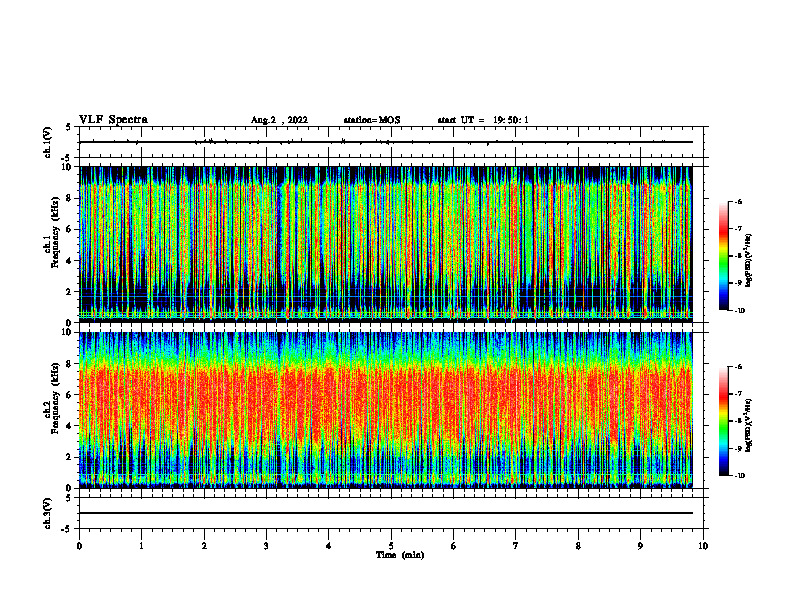Click the "ch.3(V)" axis label
The width and height of the screenshot is (792, 612).
[48, 513]
